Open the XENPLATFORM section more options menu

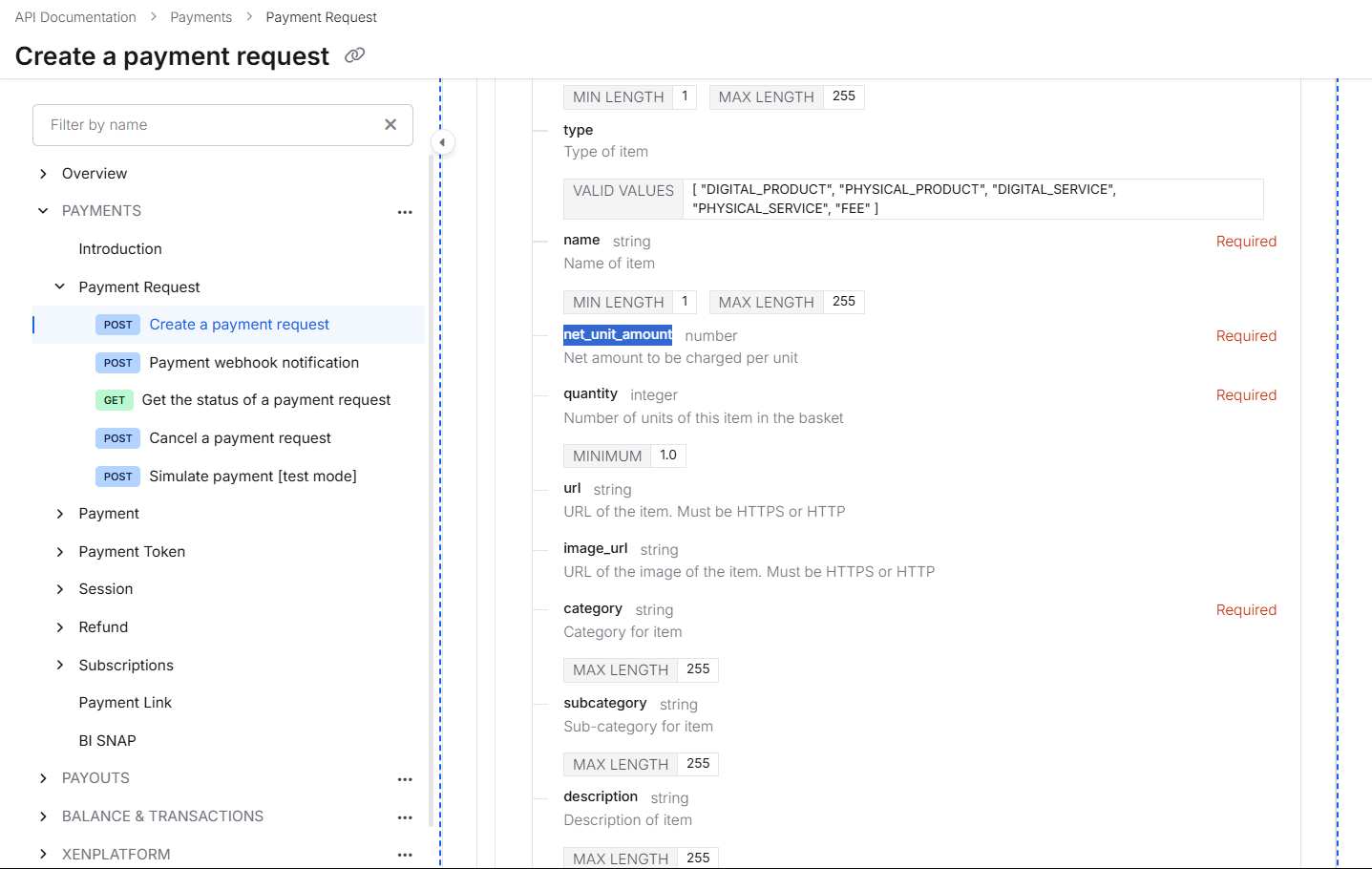click(405, 855)
